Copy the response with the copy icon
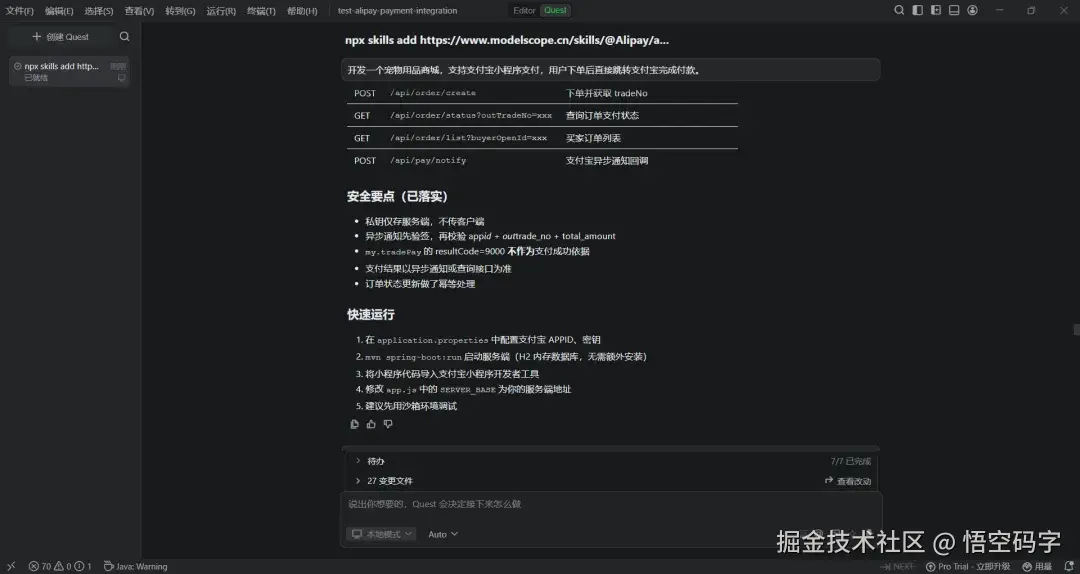Screen dimensions: 1080x574 [355, 424]
